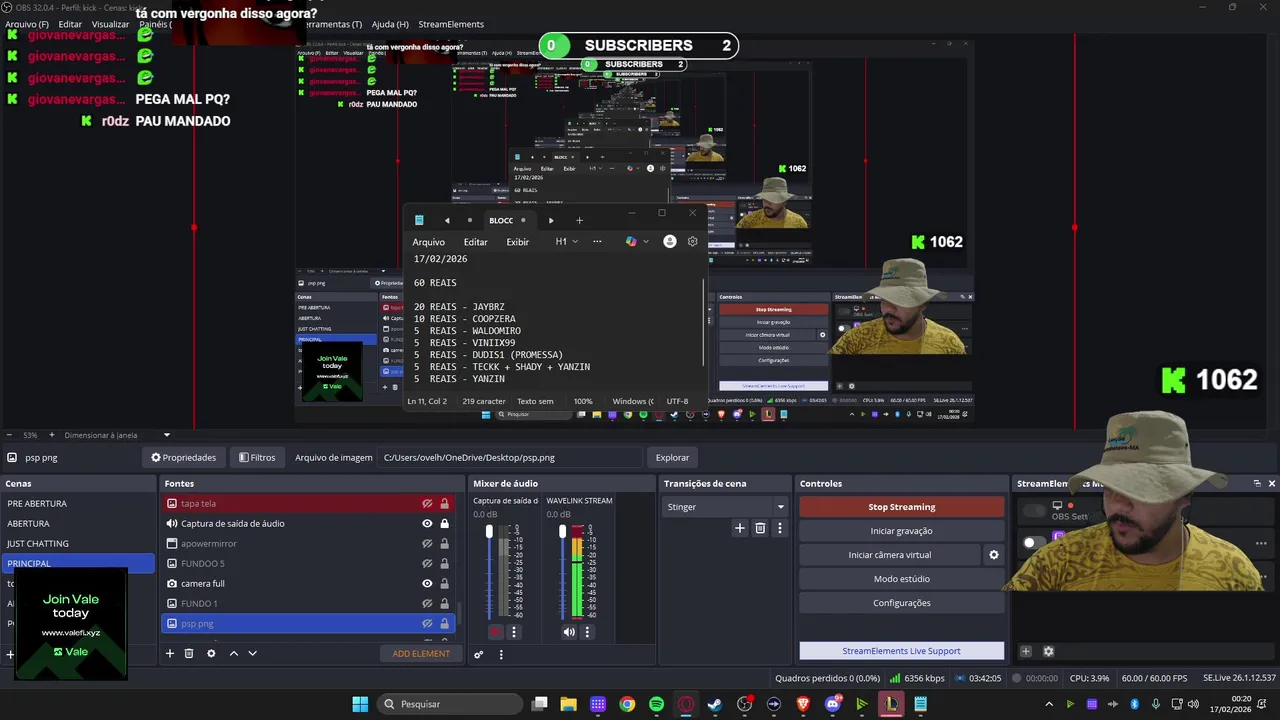Move the selected source down
Image resolution: width=1280 pixels, height=720 pixels.
coord(252,653)
